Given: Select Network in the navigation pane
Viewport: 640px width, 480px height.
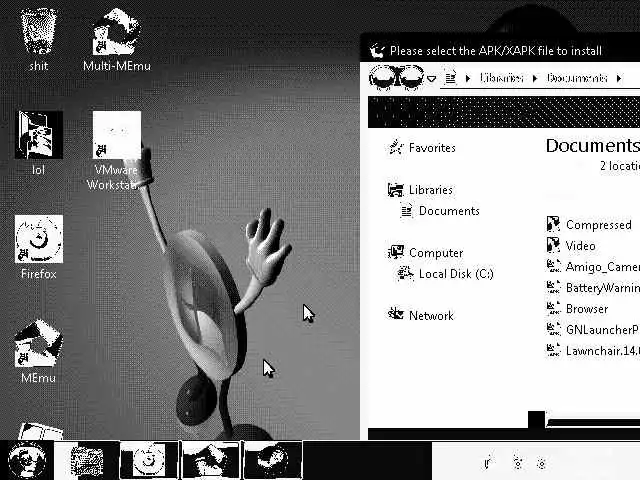Looking at the screenshot, I should coord(431,315).
